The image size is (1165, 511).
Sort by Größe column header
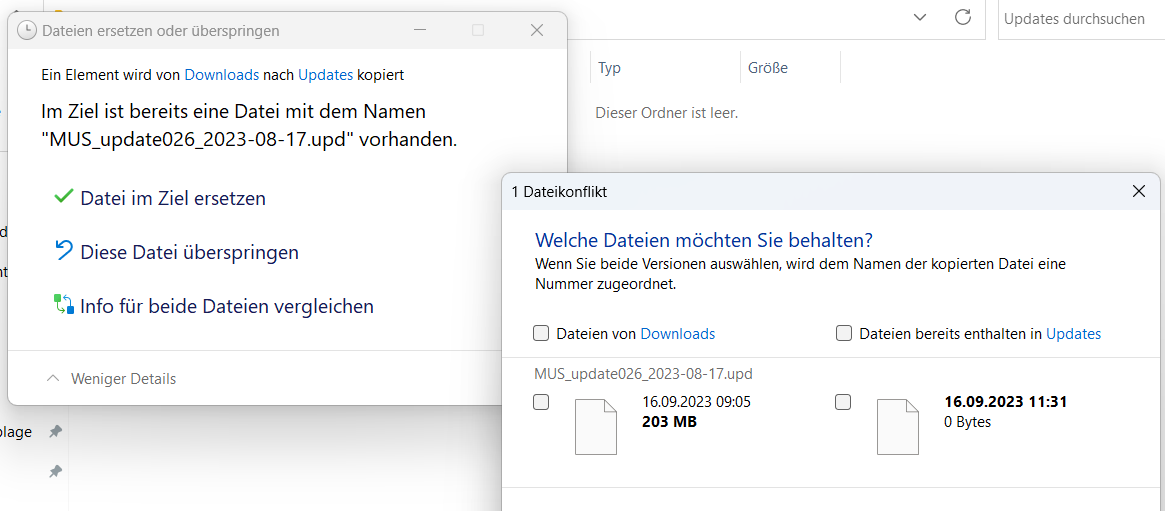point(790,68)
